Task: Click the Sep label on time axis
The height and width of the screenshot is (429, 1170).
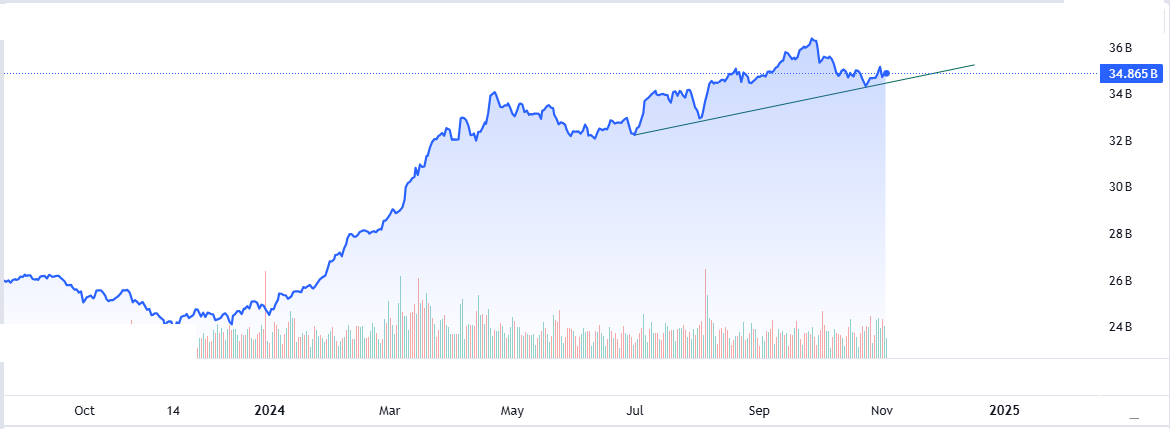Action: (x=759, y=411)
